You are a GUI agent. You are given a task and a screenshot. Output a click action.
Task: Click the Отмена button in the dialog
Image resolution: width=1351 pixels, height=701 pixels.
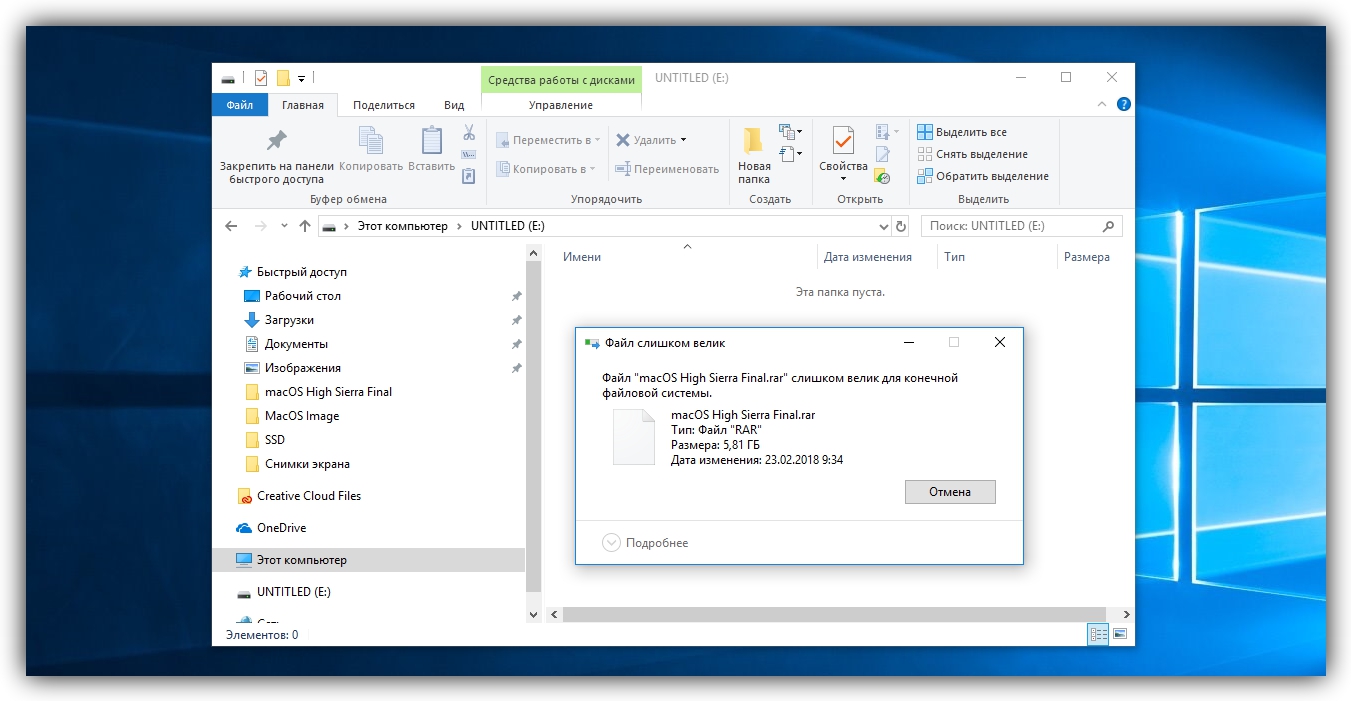(x=950, y=492)
